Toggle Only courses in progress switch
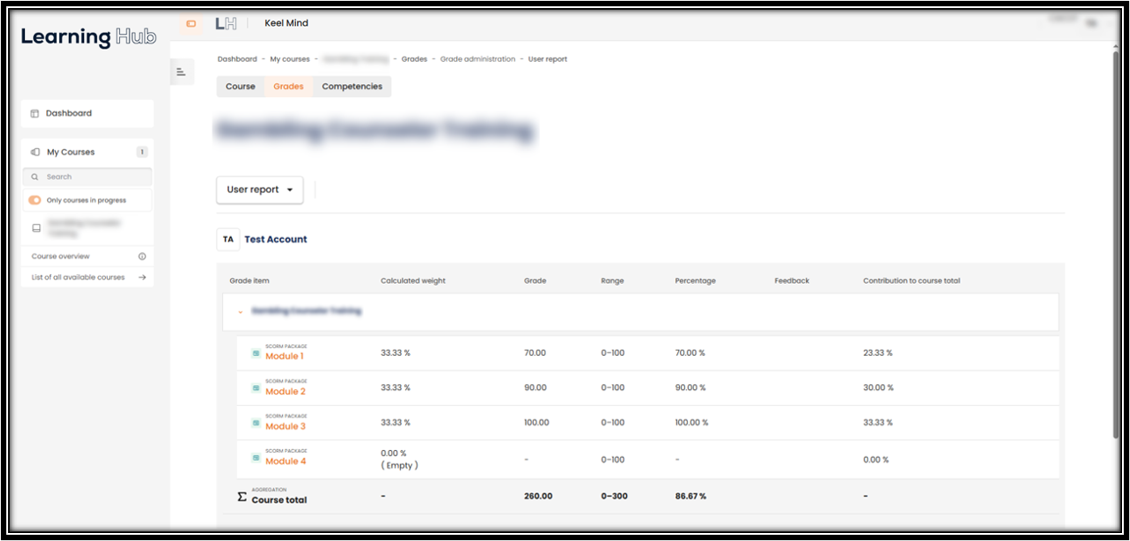Image resolution: width=1130 pixels, height=541 pixels. coord(35,200)
